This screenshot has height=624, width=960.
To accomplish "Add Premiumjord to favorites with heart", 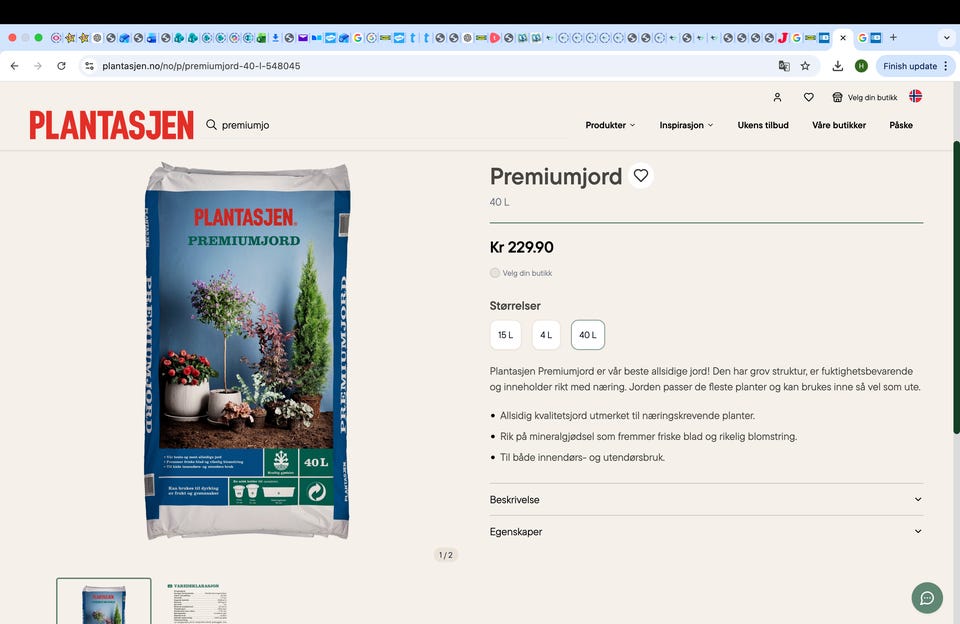I will click(640, 176).
